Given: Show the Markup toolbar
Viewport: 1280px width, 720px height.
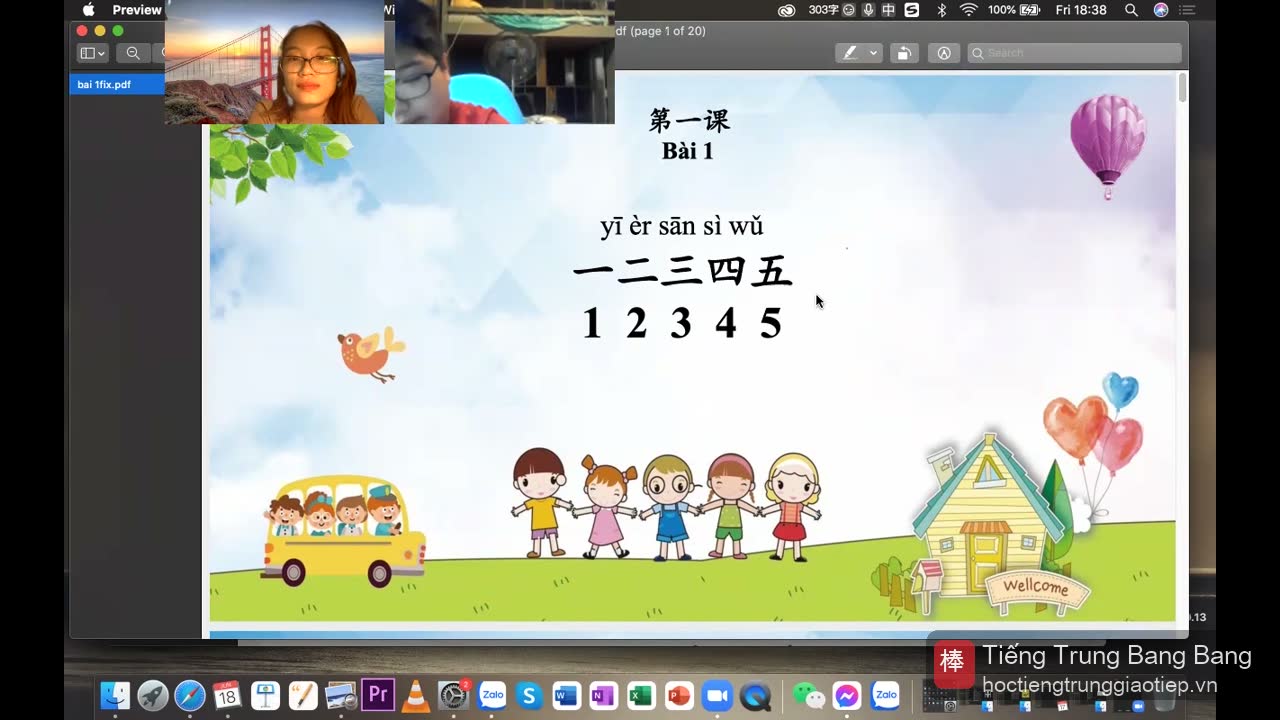Looking at the screenshot, I should point(943,53).
